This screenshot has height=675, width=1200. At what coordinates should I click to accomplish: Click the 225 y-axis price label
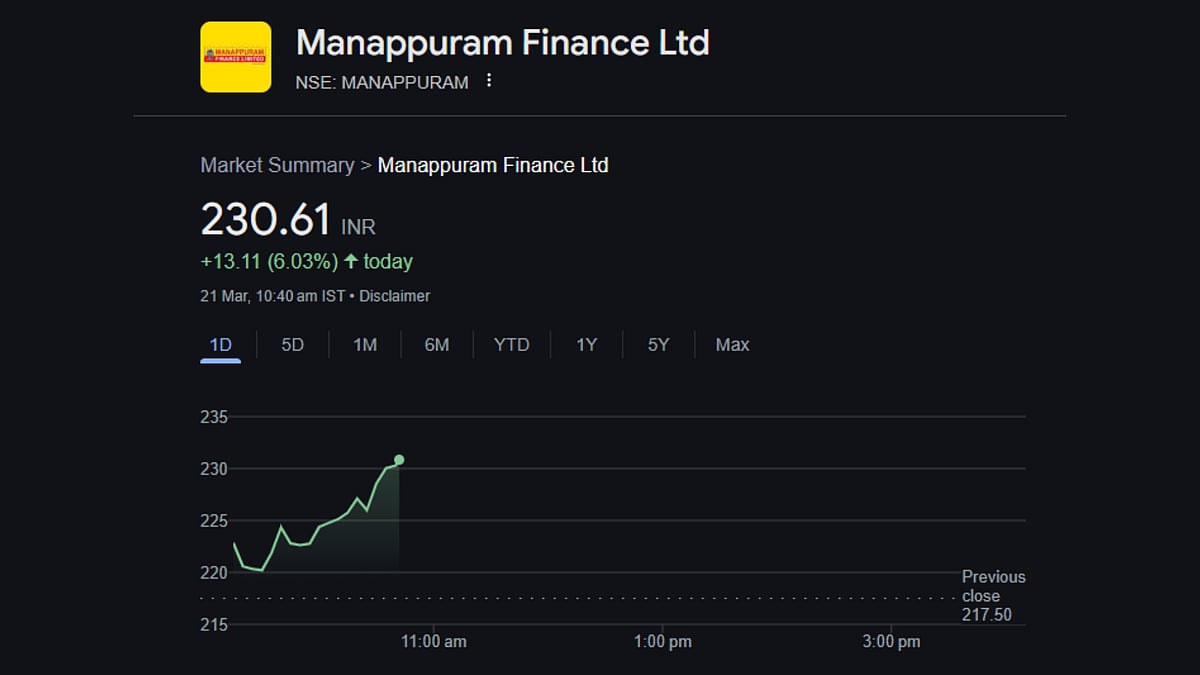pyautogui.click(x=214, y=521)
